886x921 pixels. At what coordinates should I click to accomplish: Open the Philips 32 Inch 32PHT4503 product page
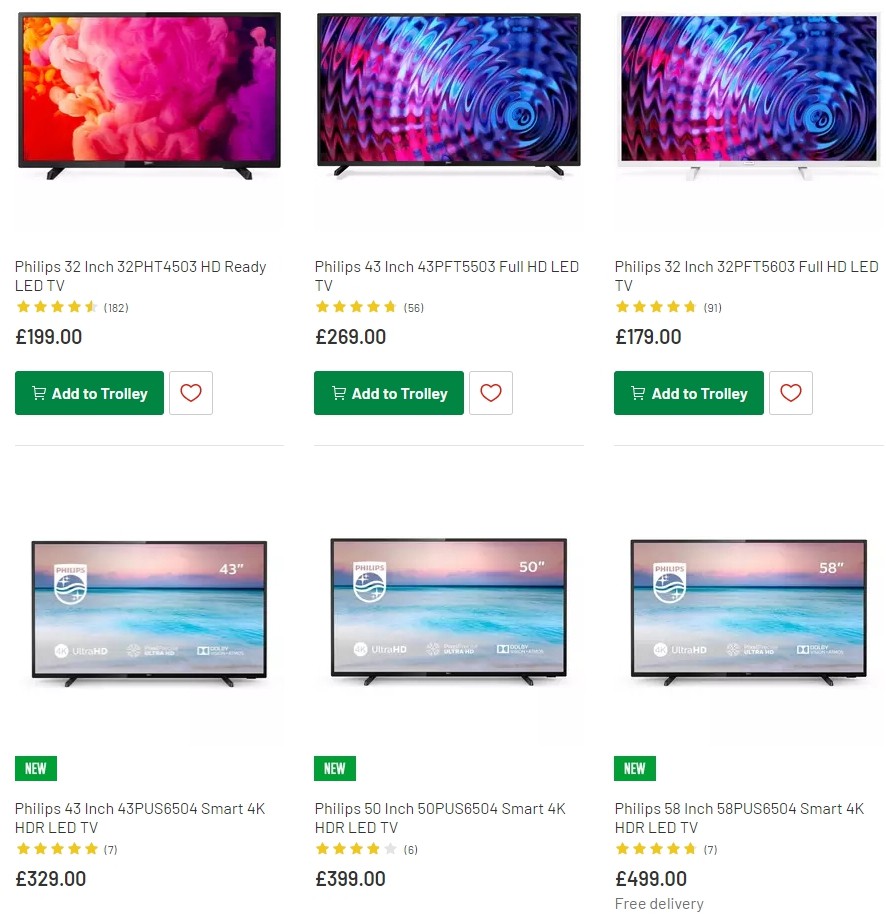tap(140, 276)
